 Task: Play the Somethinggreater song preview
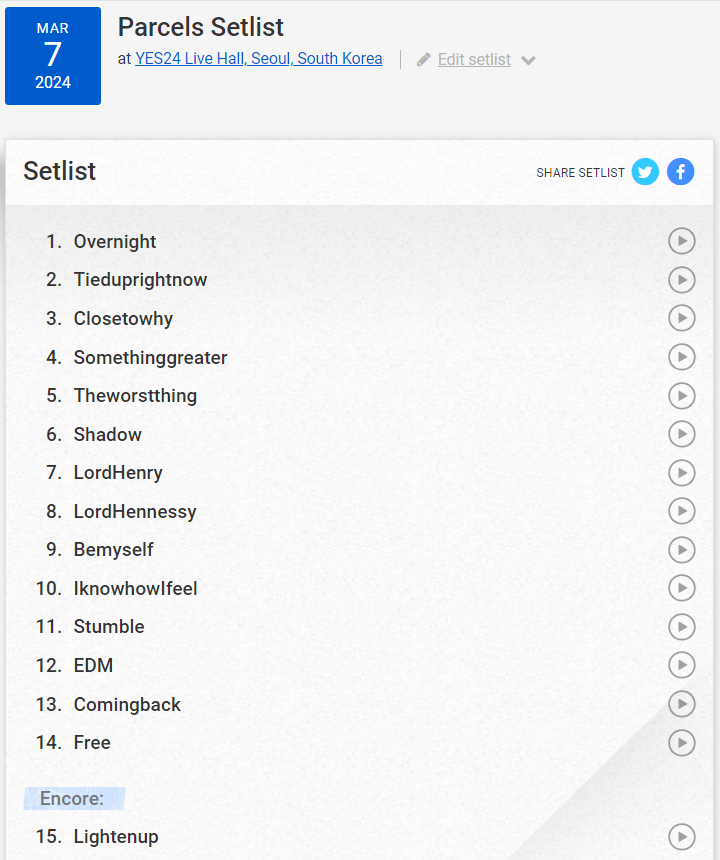pyautogui.click(x=682, y=357)
